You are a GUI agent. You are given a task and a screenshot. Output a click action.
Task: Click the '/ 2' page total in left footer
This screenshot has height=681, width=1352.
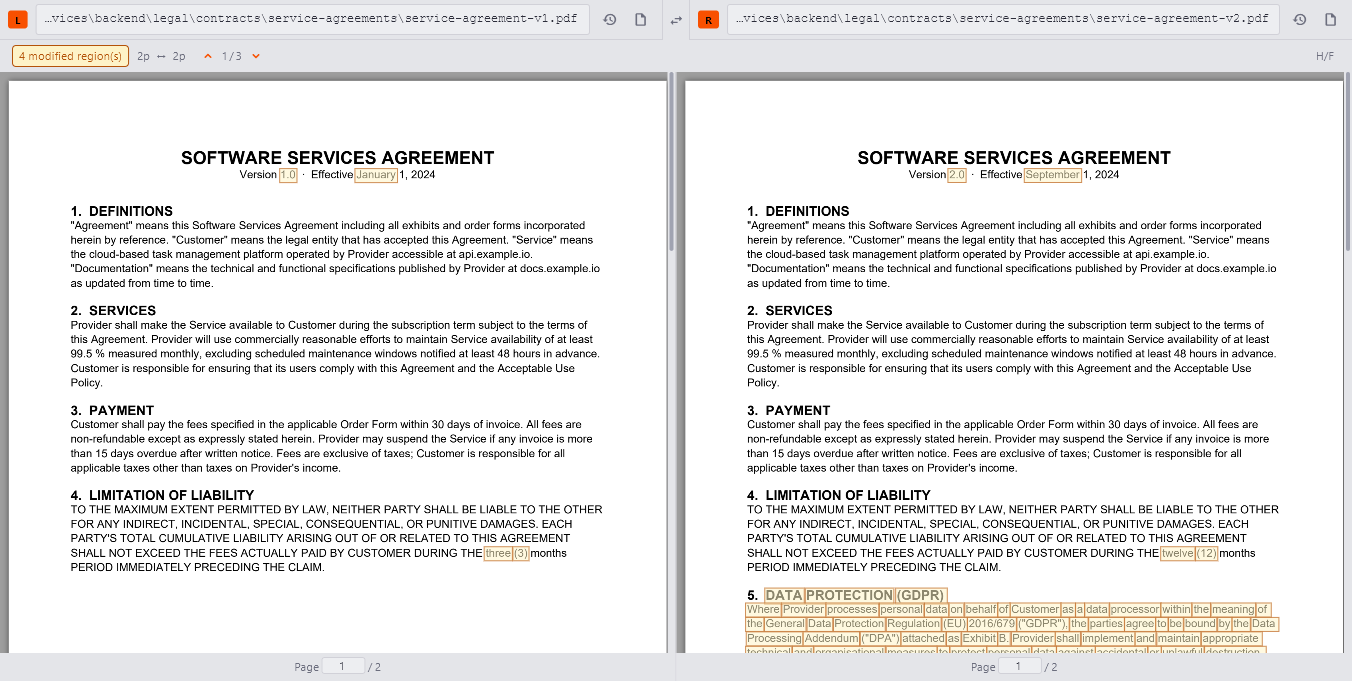click(x=374, y=667)
